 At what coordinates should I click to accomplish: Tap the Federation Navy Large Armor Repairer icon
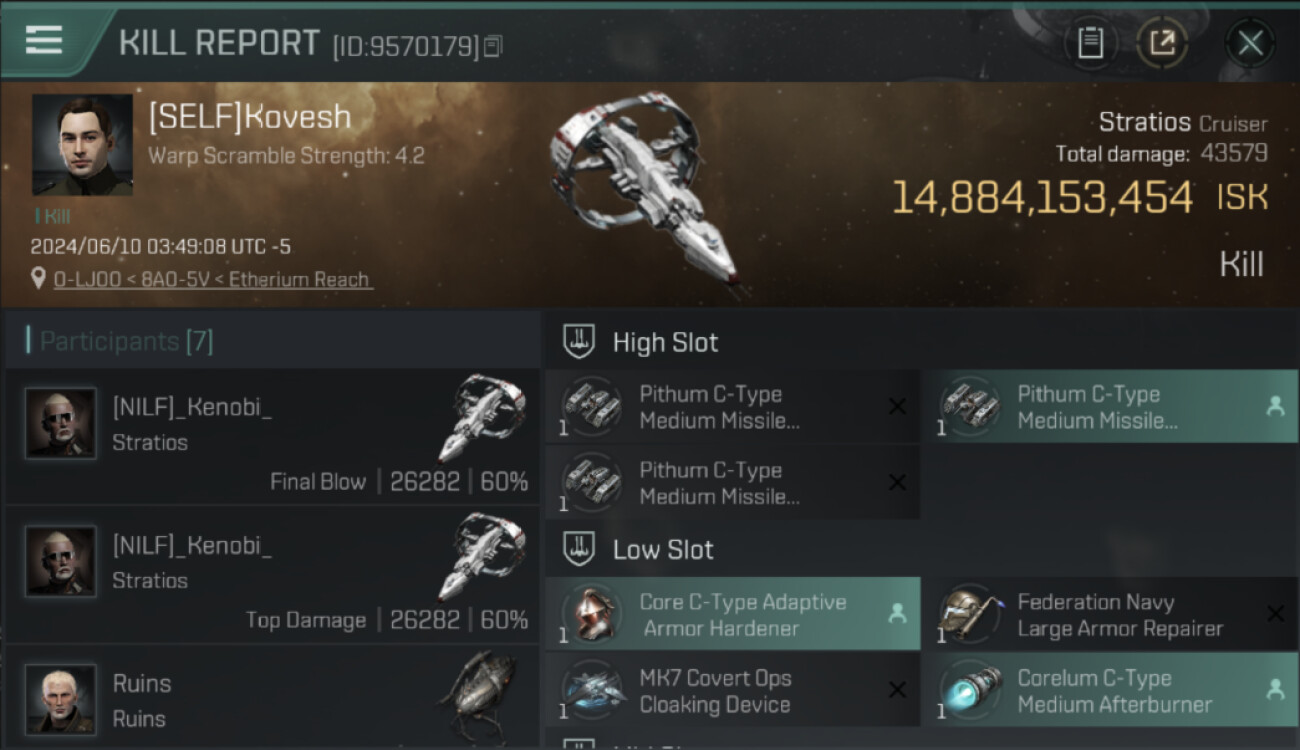[970, 615]
